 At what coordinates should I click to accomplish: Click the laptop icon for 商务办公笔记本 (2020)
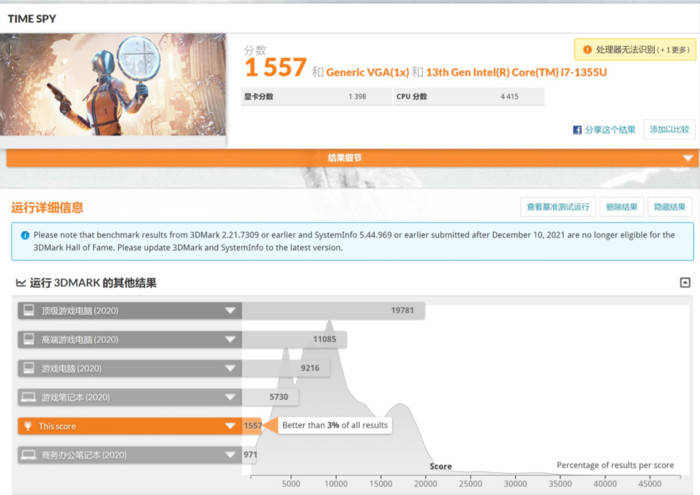(29, 455)
